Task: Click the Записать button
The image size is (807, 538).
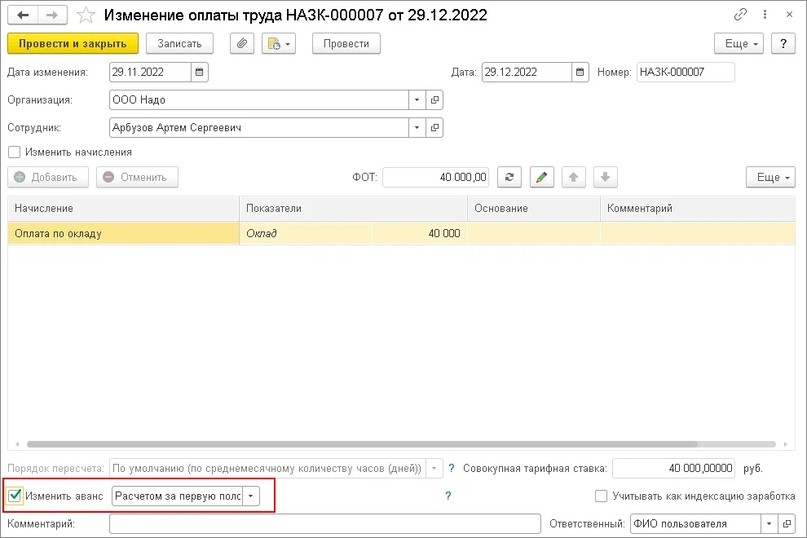Action: click(x=180, y=44)
